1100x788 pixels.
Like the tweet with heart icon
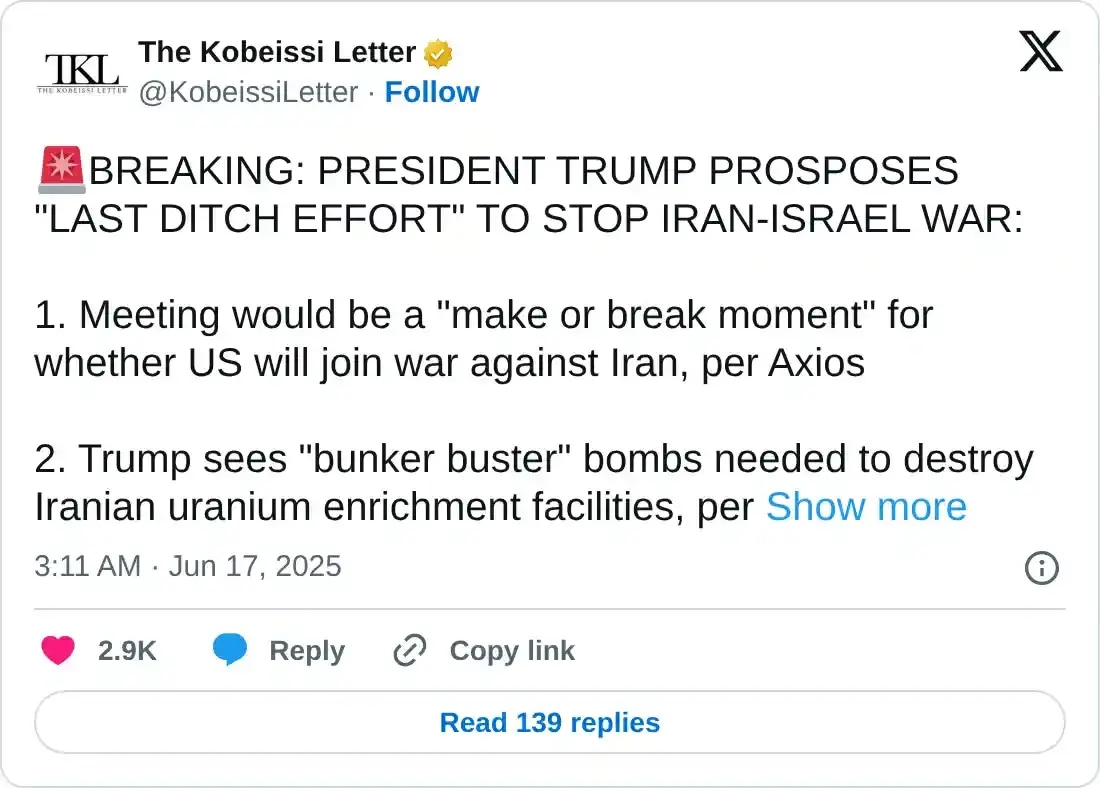(x=58, y=651)
